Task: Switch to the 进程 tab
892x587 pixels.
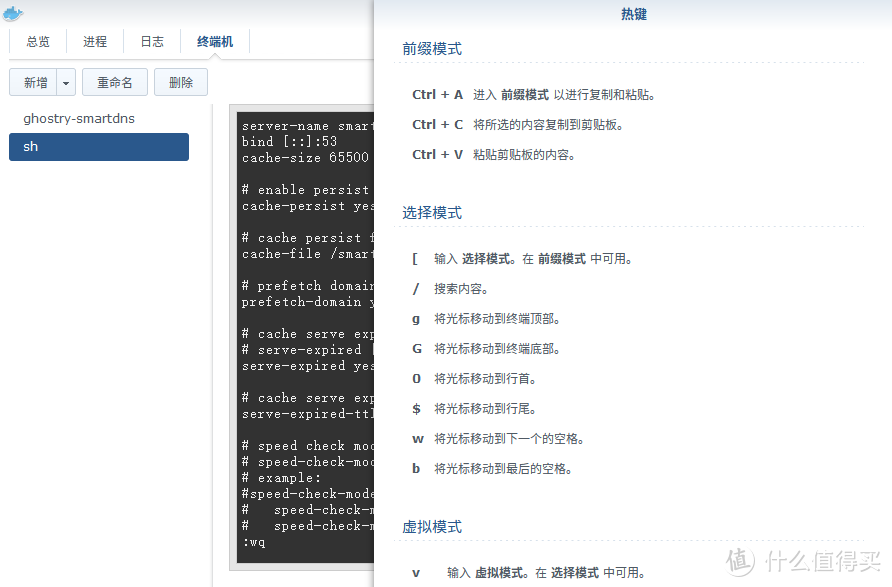Action: pyautogui.click(x=95, y=42)
